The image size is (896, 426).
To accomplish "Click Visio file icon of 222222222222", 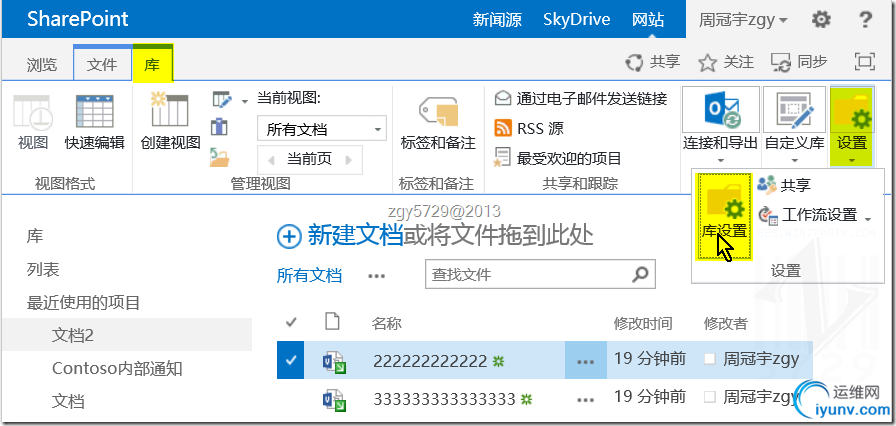I will (x=334, y=362).
